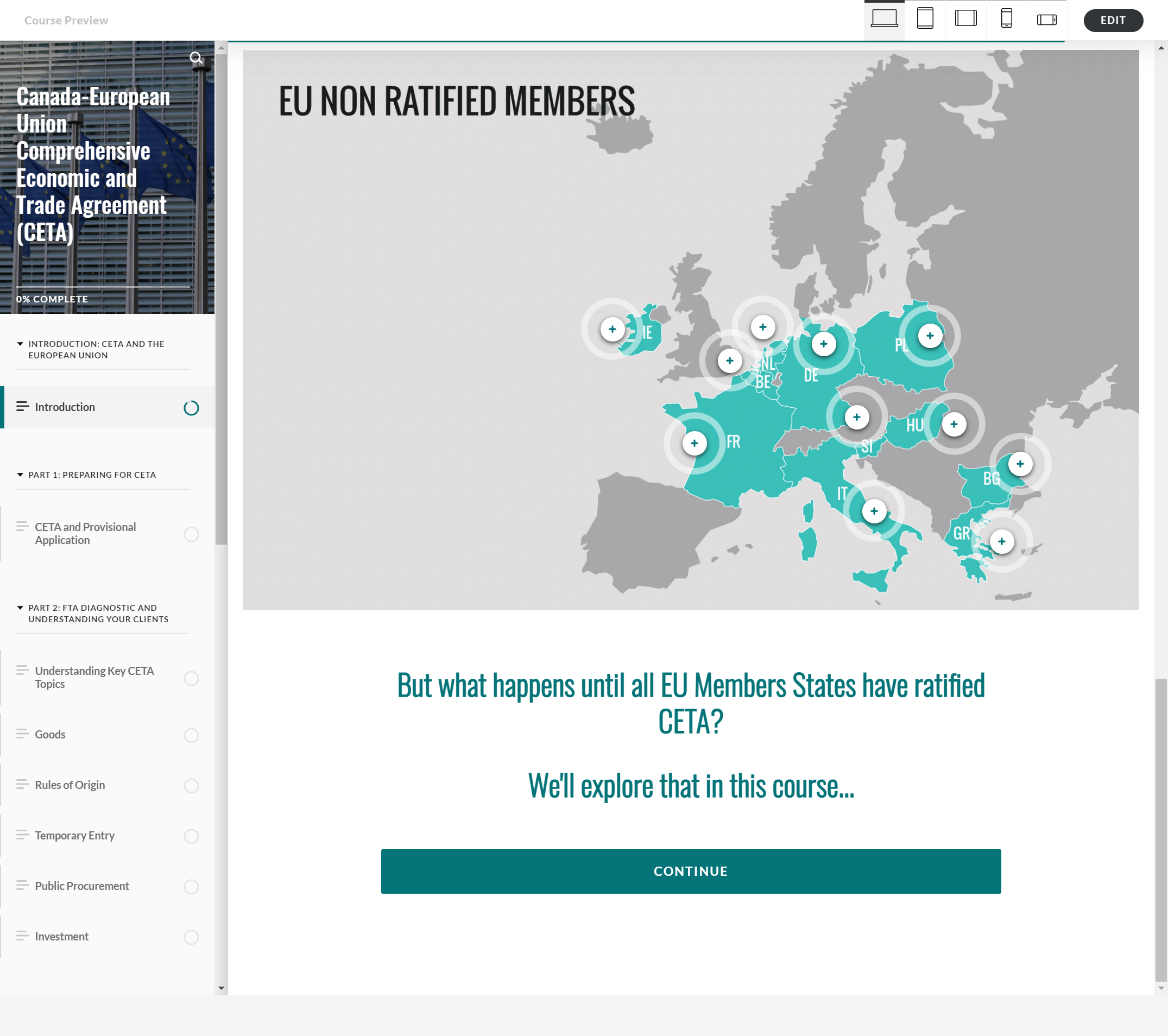Open the plus marker over Poland
Screen dimensions: 1168x1036
click(x=930, y=336)
